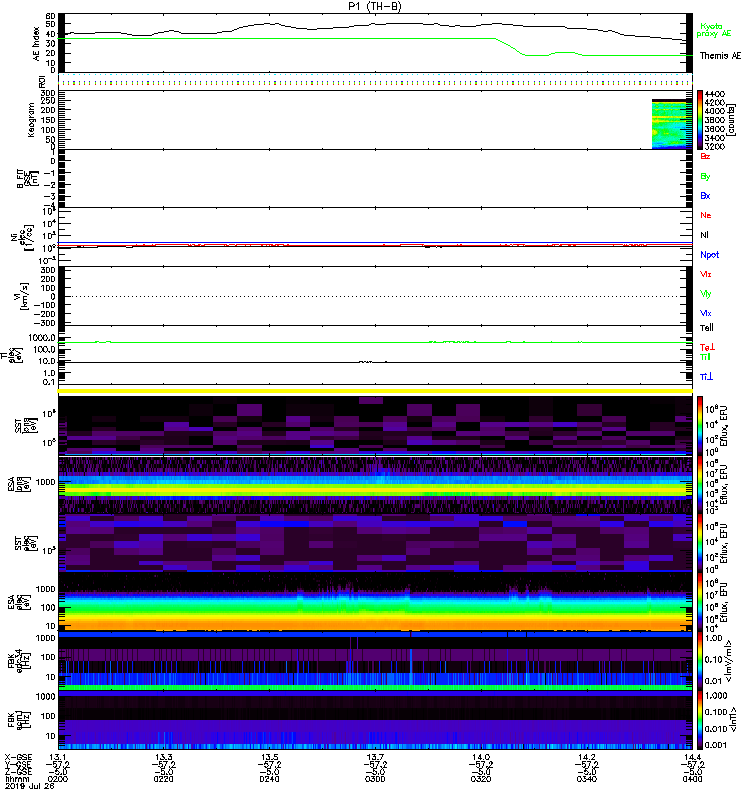Click the <mV/m> color bar of FBK panel
This screenshot has height=800, width=750.
700,661
